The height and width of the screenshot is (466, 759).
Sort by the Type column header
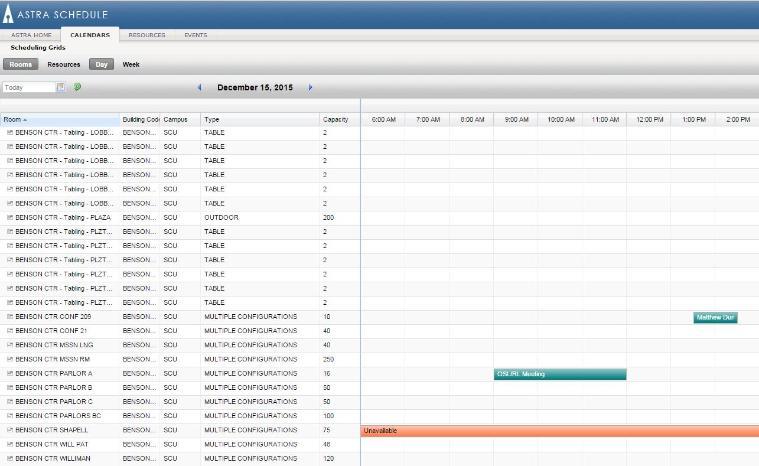coord(212,119)
